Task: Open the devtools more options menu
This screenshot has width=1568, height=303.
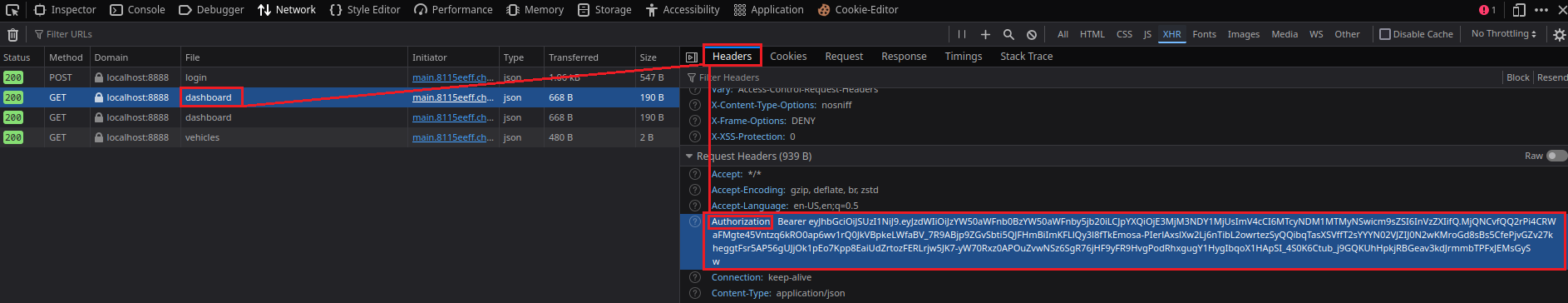Action: 1541,10
